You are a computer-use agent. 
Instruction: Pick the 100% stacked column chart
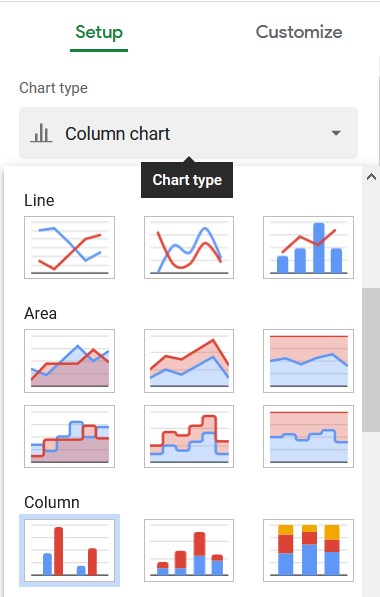pyautogui.click(x=308, y=551)
